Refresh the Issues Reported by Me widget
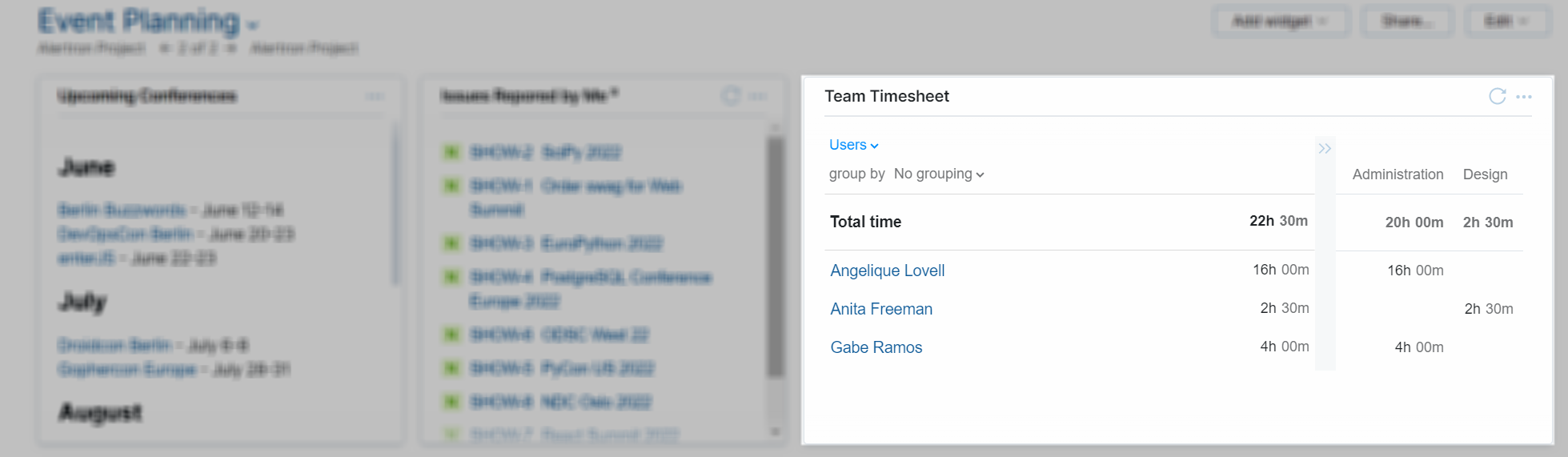Image resolution: width=1568 pixels, height=457 pixels. click(x=731, y=97)
